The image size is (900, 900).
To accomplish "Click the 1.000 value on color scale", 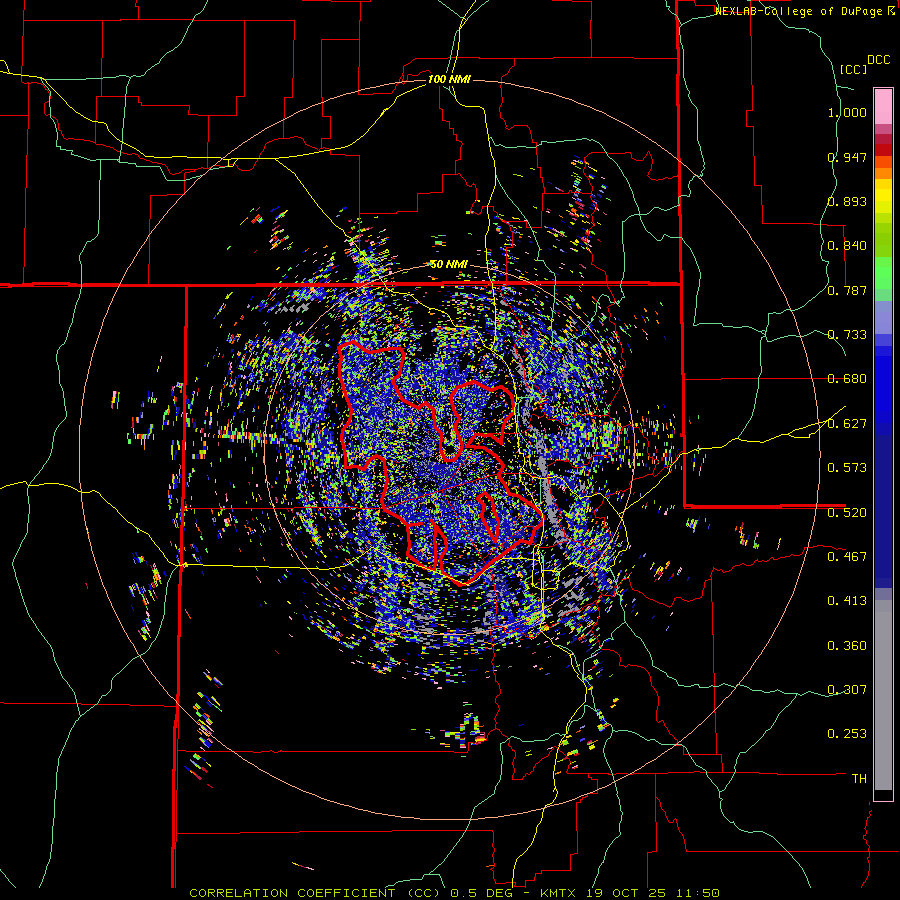I will pos(847,112).
